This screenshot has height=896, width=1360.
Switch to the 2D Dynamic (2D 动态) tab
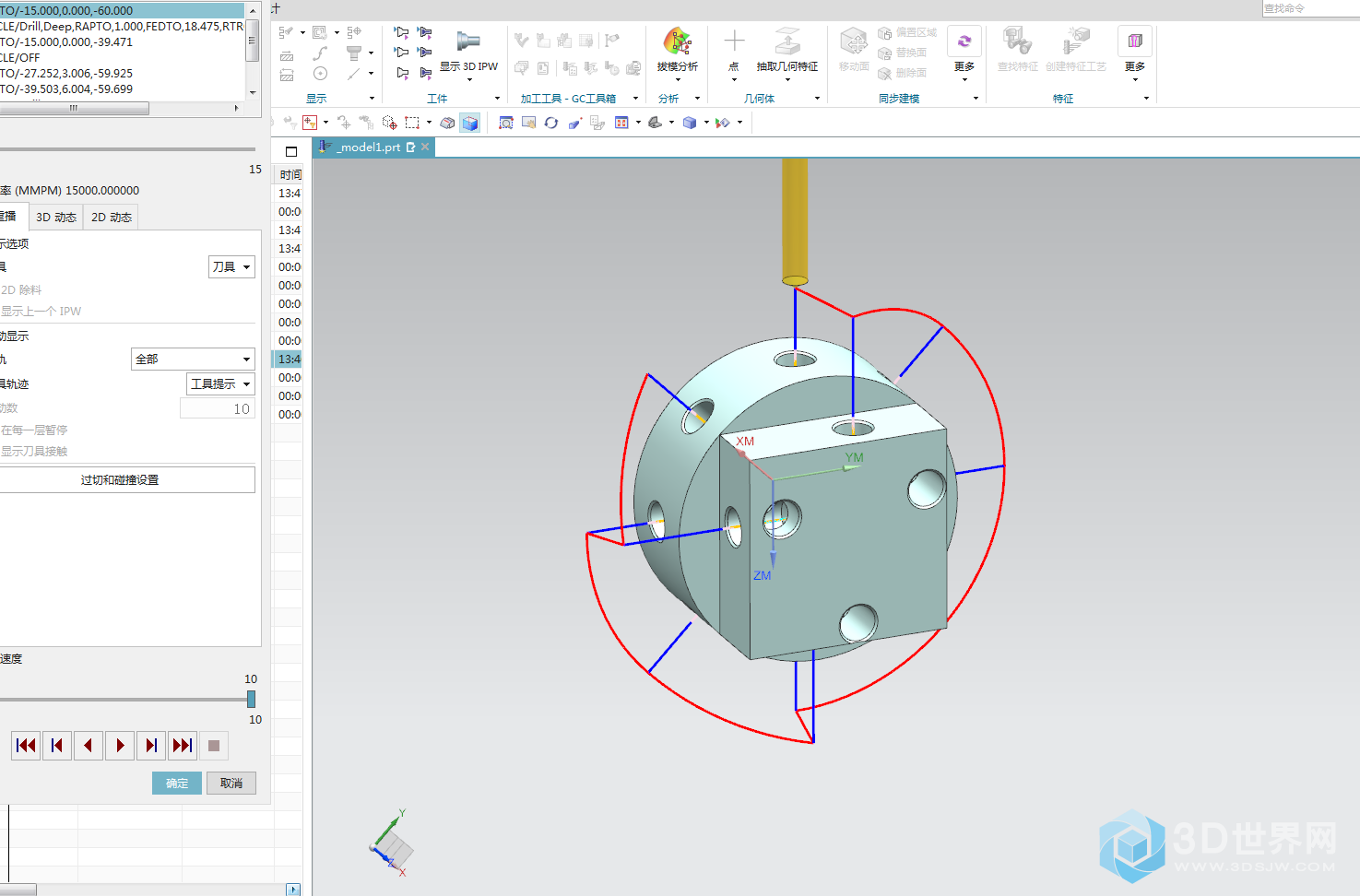tap(111, 218)
